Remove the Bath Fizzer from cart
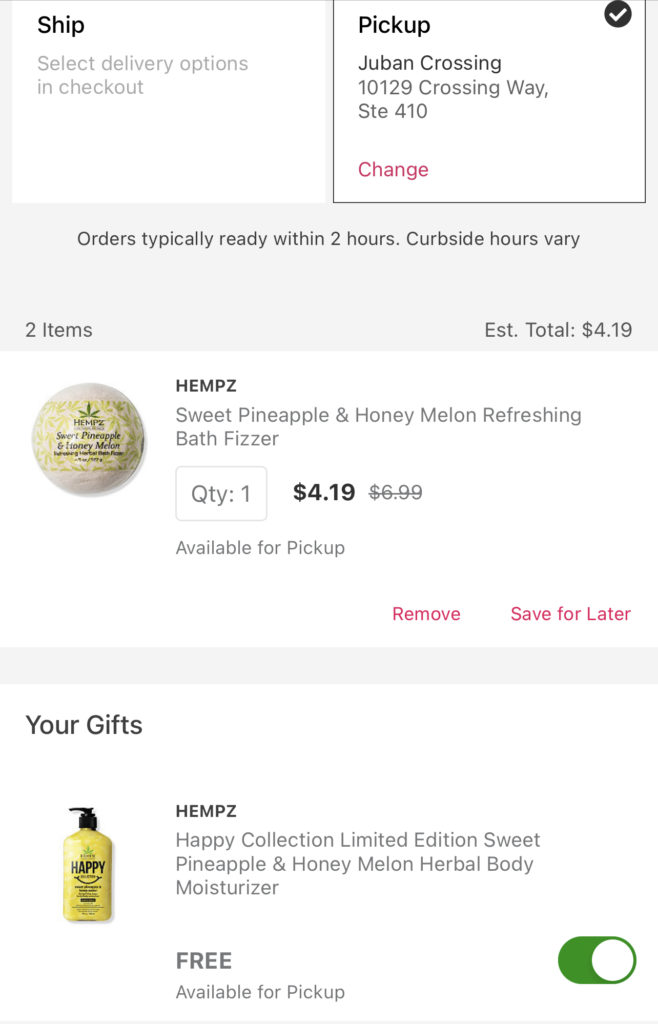The width and height of the screenshot is (658, 1024). [x=426, y=614]
